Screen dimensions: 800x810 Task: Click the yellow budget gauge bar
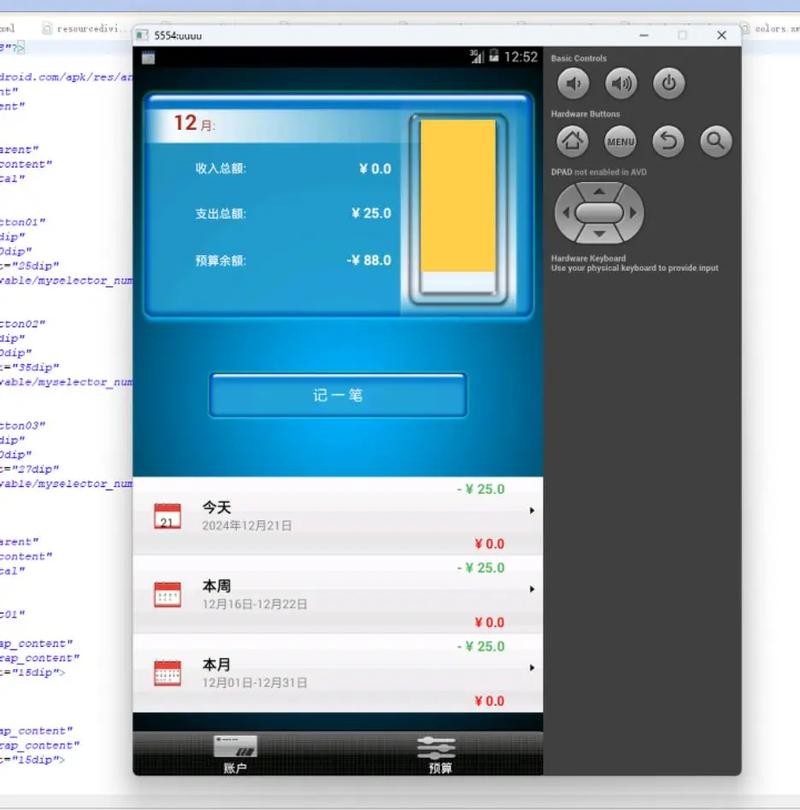coord(455,195)
